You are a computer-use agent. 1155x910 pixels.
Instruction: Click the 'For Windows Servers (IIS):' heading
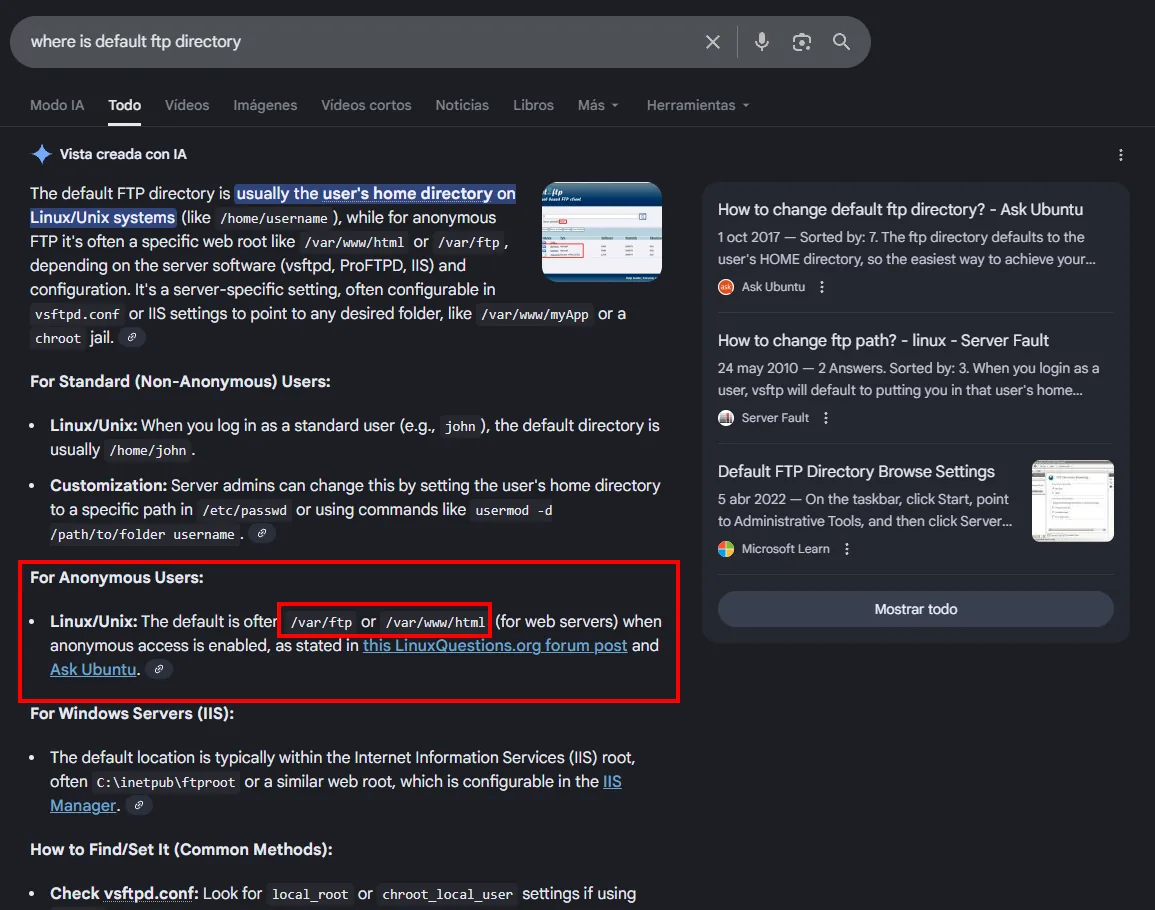click(x=132, y=713)
